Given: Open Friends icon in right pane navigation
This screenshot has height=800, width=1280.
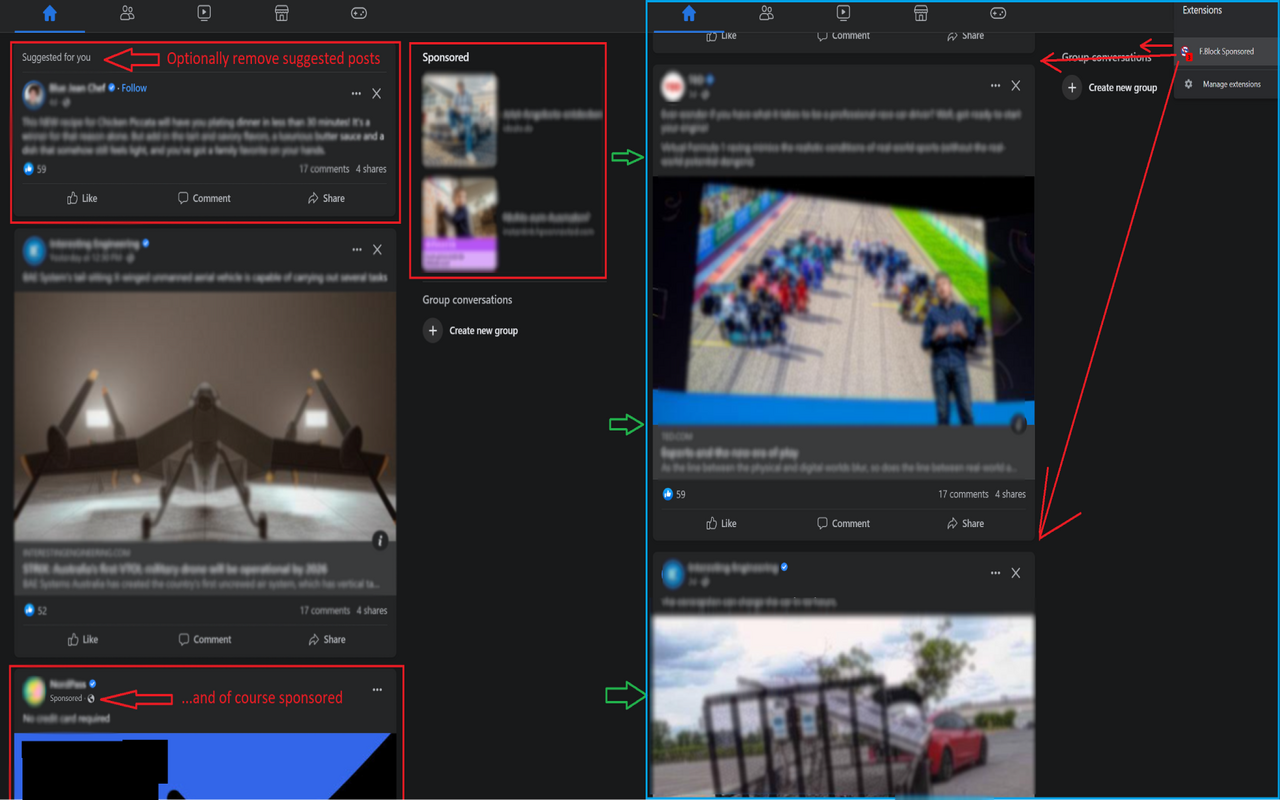Looking at the screenshot, I should click(766, 13).
